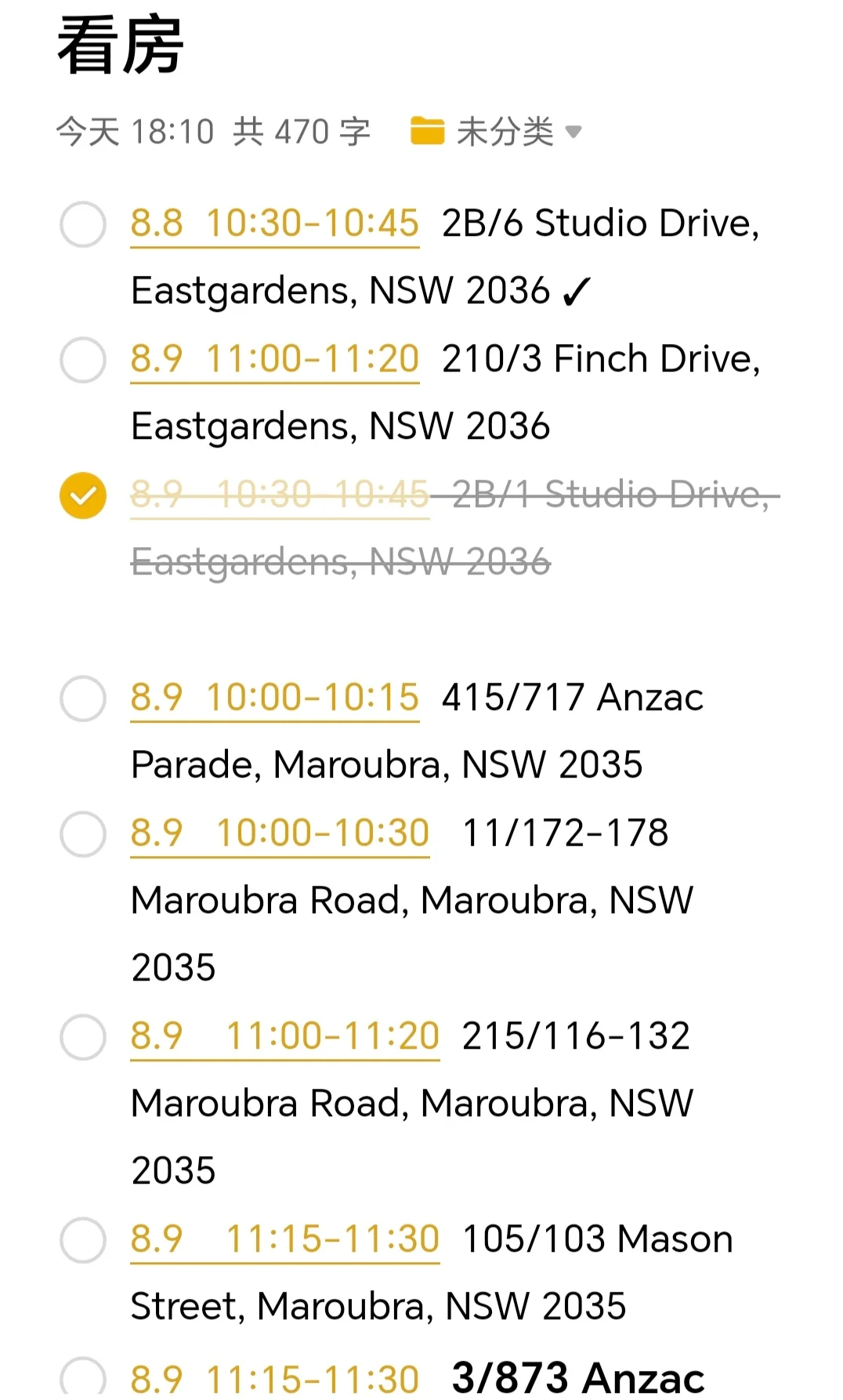
Task: Open the 未分类 folder selector label
Action: (x=505, y=131)
